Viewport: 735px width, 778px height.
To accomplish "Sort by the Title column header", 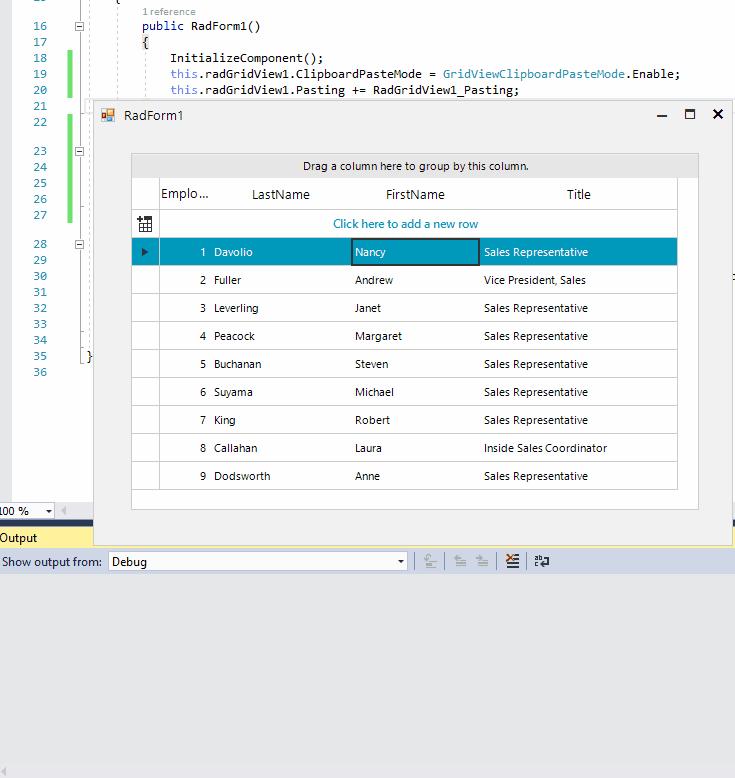I will click(578, 195).
